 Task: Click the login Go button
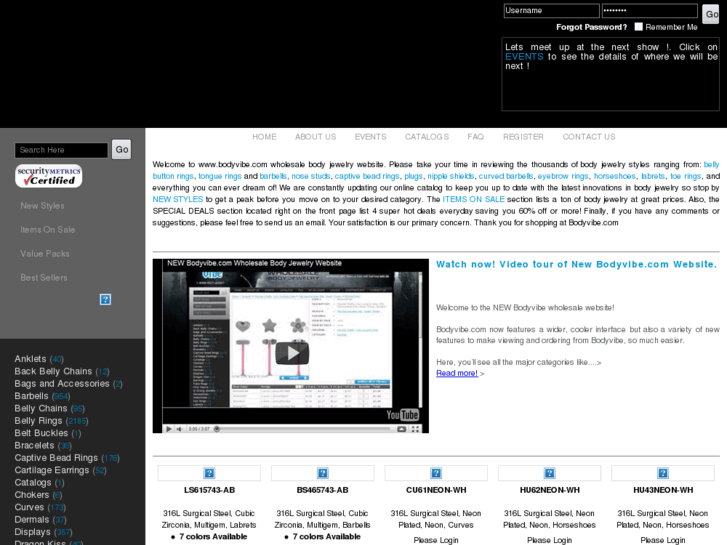711,14
